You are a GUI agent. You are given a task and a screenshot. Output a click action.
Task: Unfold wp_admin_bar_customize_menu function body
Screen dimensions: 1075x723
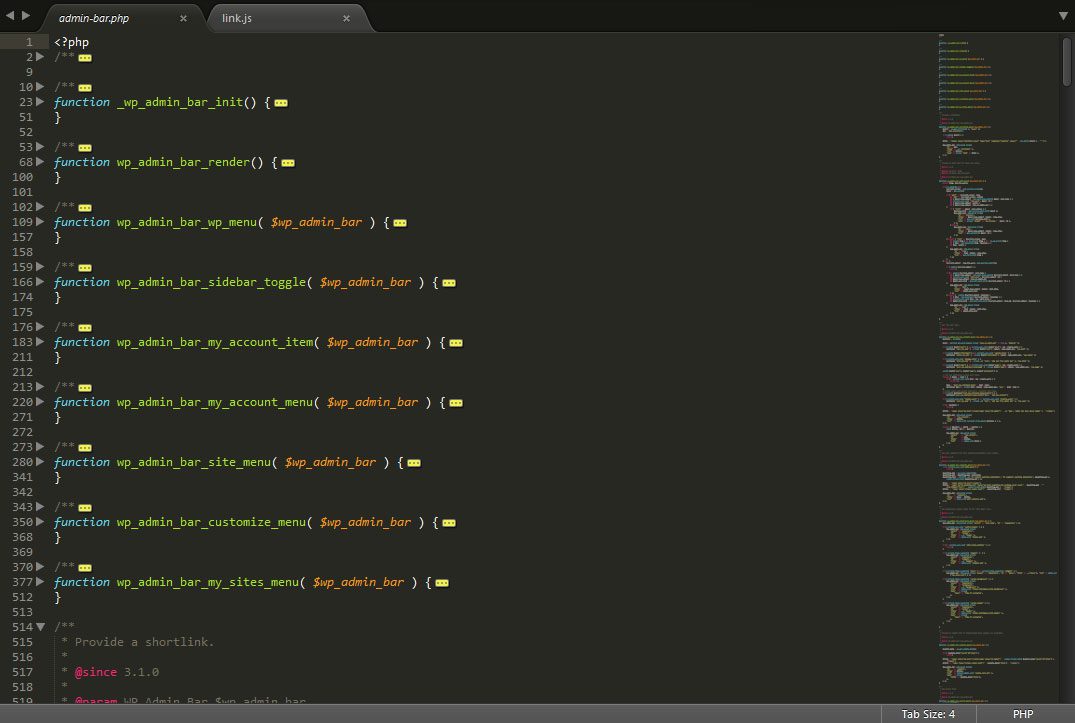[x=449, y=522]
